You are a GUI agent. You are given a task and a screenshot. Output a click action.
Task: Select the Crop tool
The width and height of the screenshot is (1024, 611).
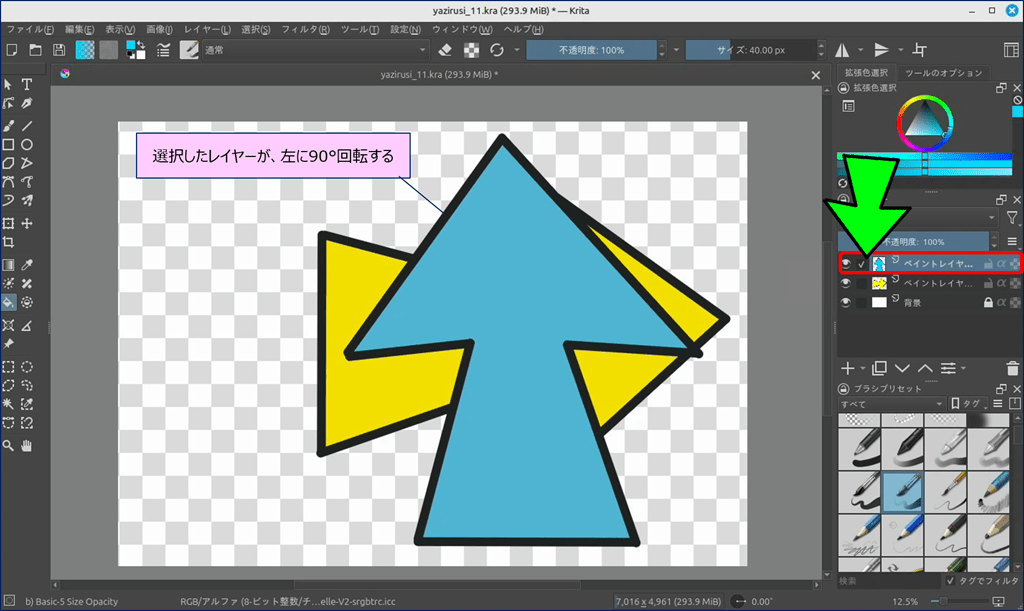point(9,242)
